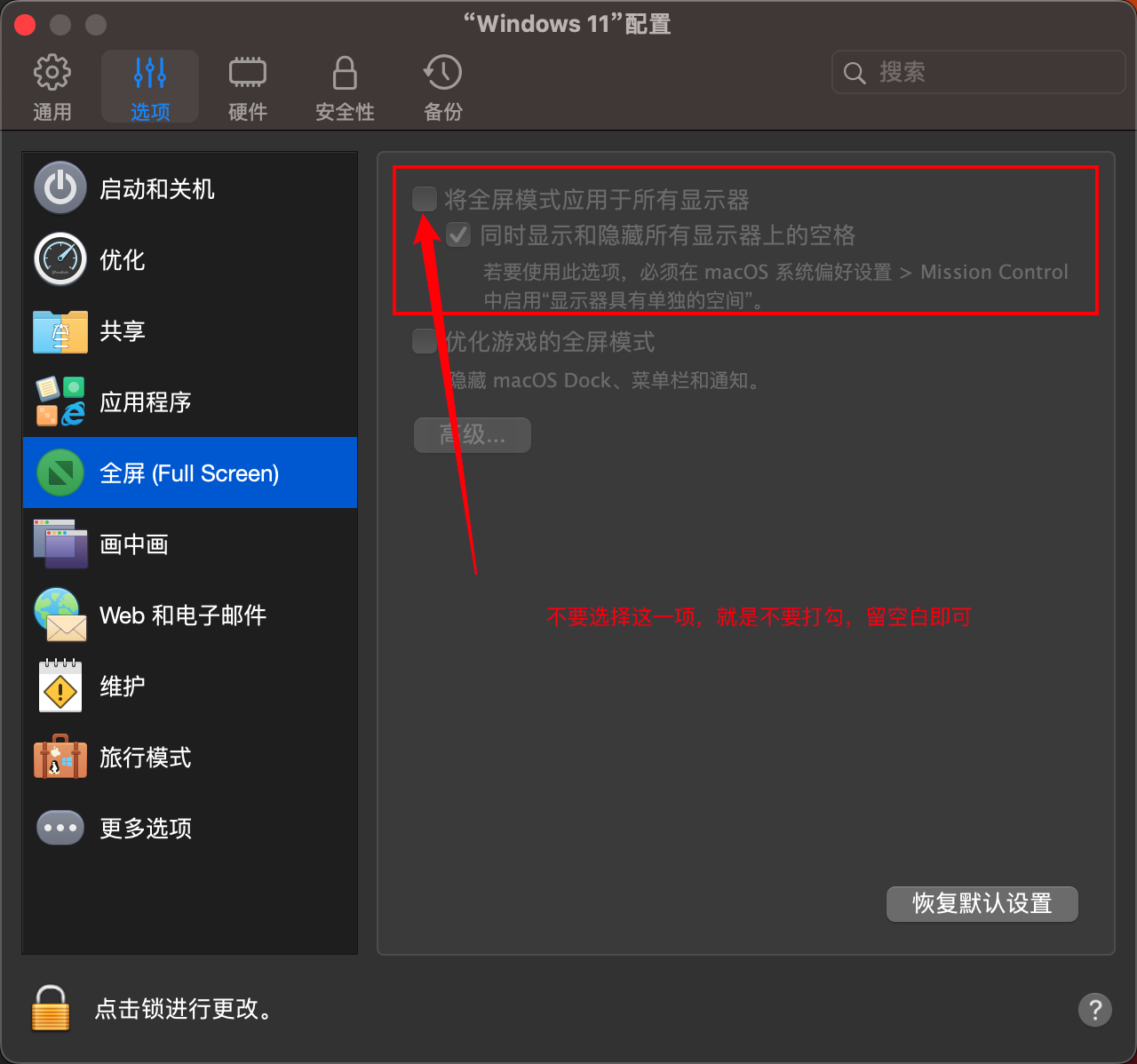
Task: Click the window title "Windows 11"配置
Action: tap(568, 24)
